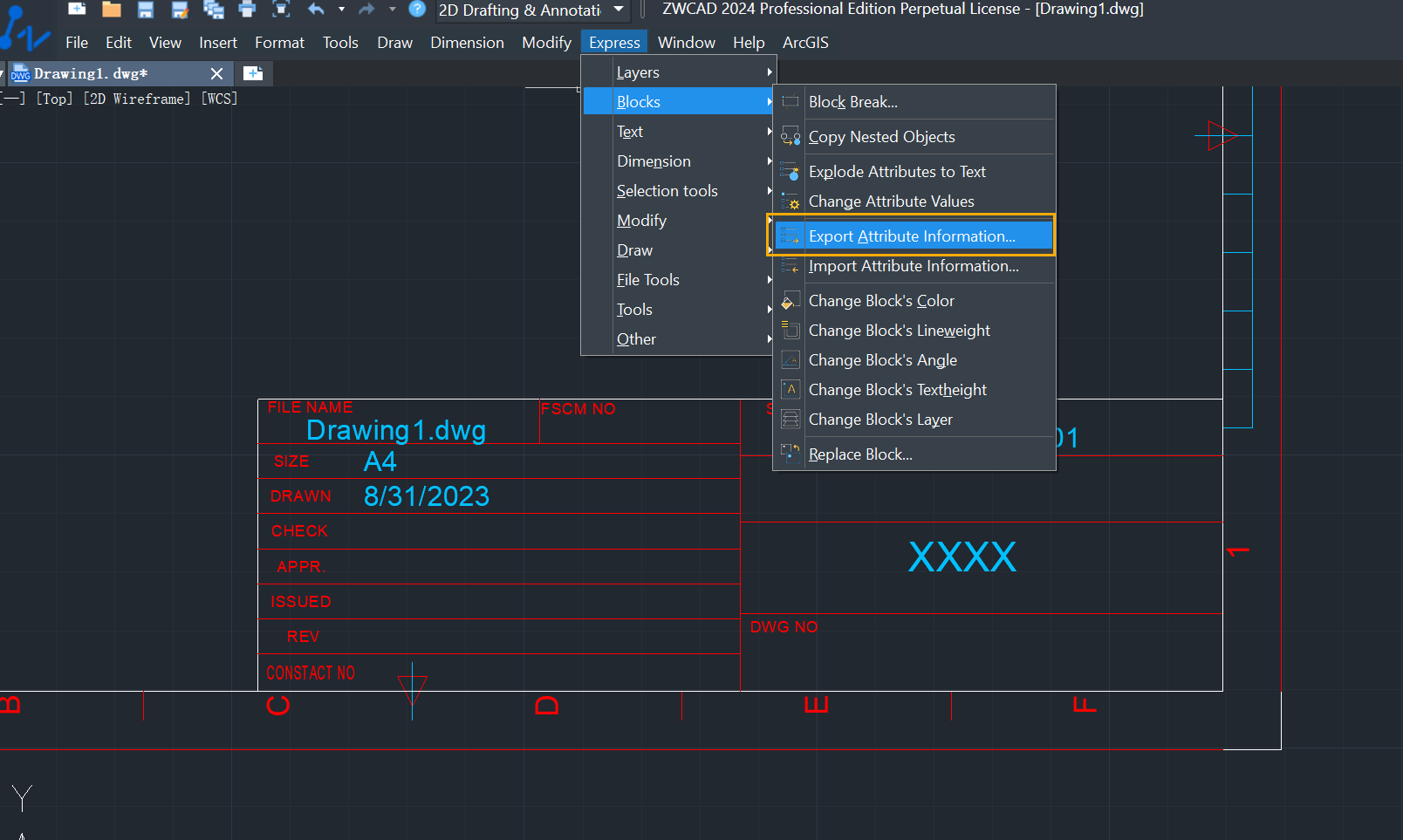Click the Save As icon with pencil

180,10
